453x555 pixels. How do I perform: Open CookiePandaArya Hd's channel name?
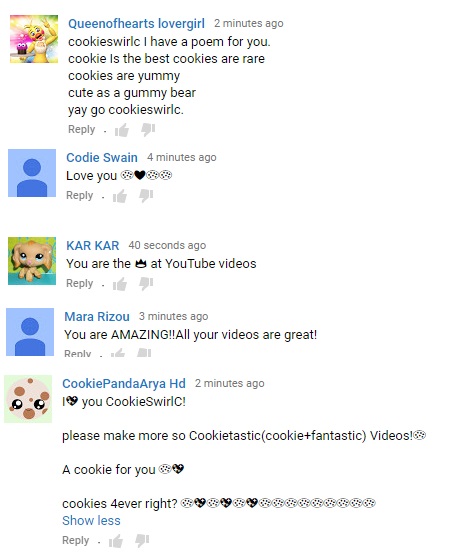tap(124, 383)
